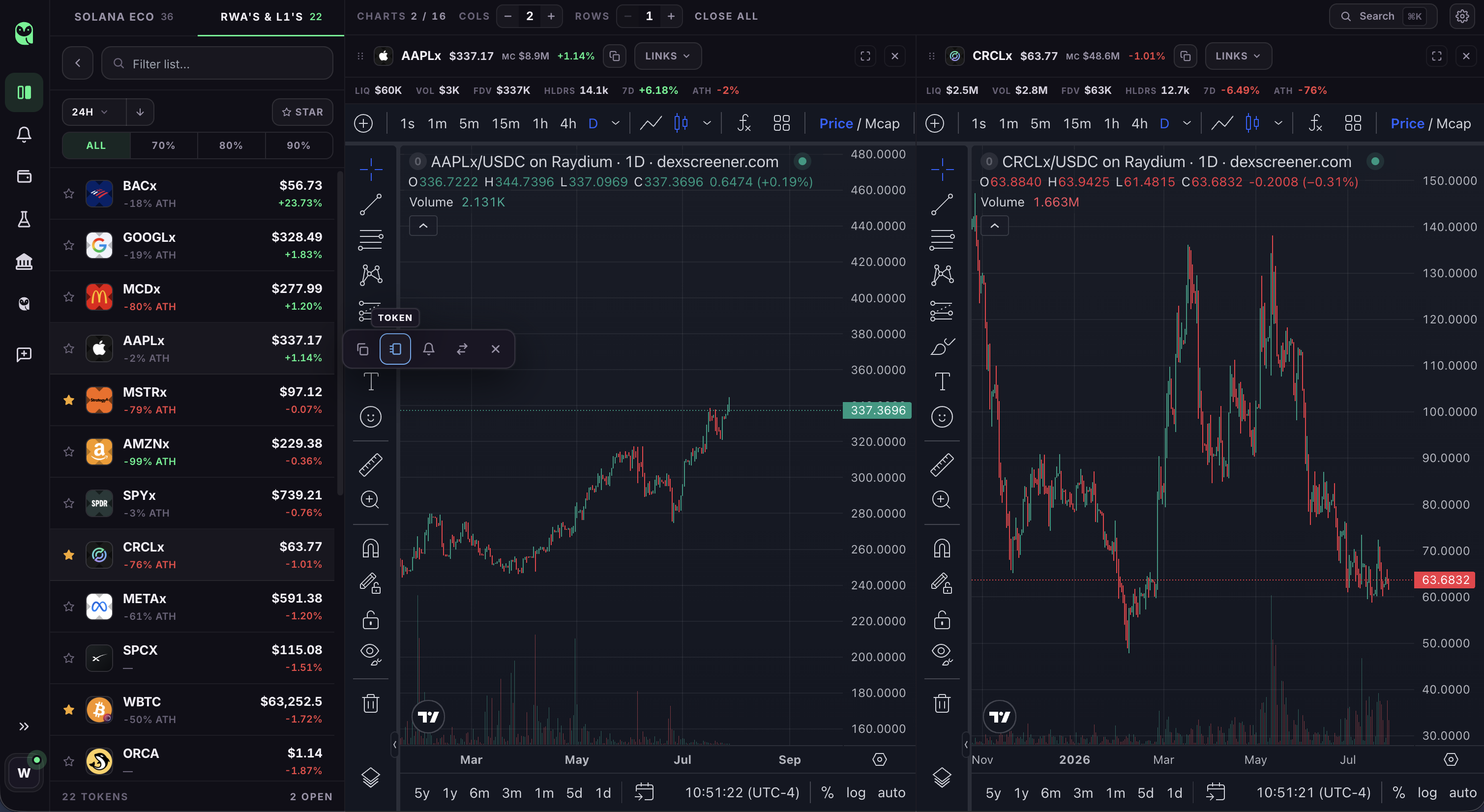The width and height of the screenshot is (1484, 812).
Task: Expand AAPLx interval dropdown next to D
Action: (x=615, y=123)
